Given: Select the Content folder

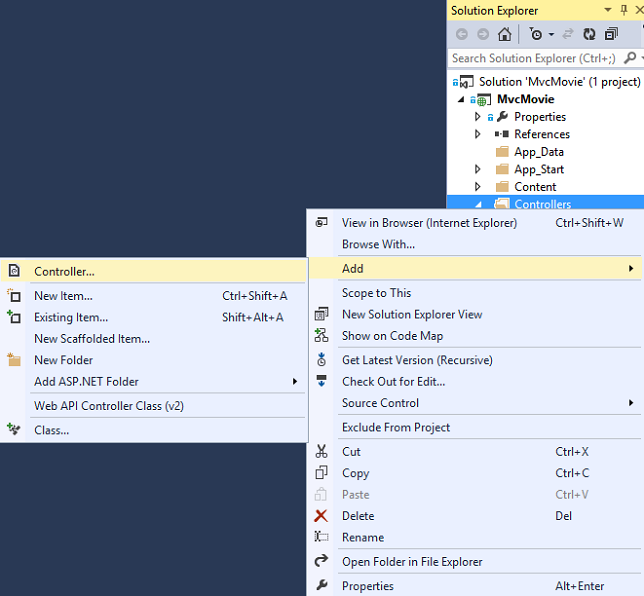Looking at the screenshot, I should 535,187.
